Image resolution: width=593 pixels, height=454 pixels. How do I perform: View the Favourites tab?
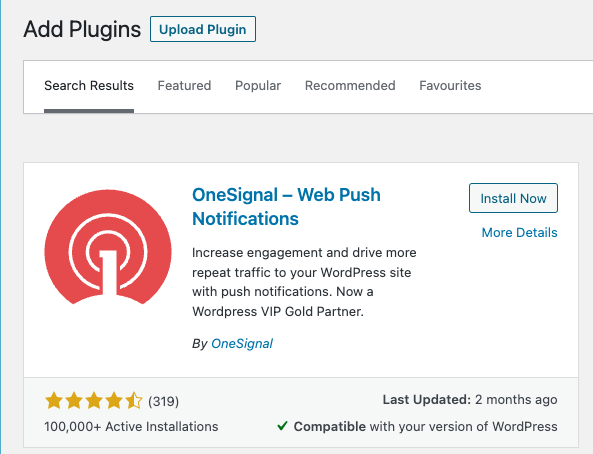click(450, 86)
